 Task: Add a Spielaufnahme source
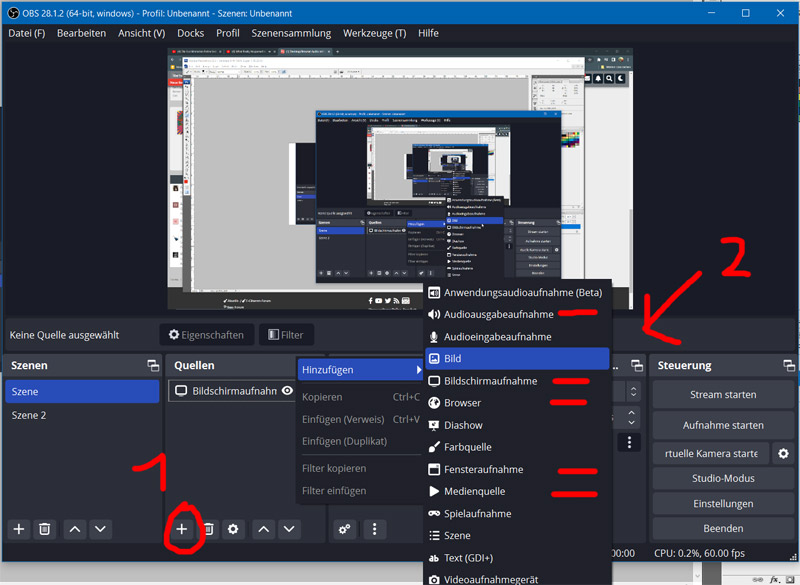[x=517, y=514]
